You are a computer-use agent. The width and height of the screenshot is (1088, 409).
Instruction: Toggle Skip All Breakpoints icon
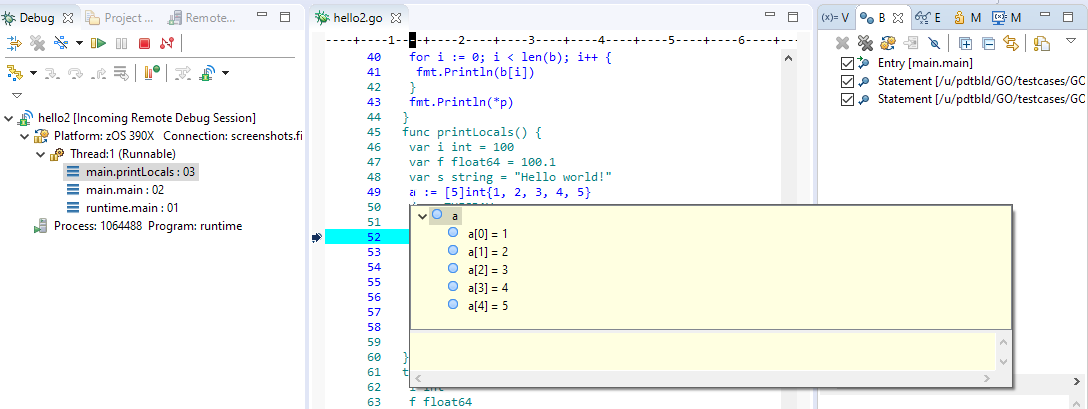point(934,43)
